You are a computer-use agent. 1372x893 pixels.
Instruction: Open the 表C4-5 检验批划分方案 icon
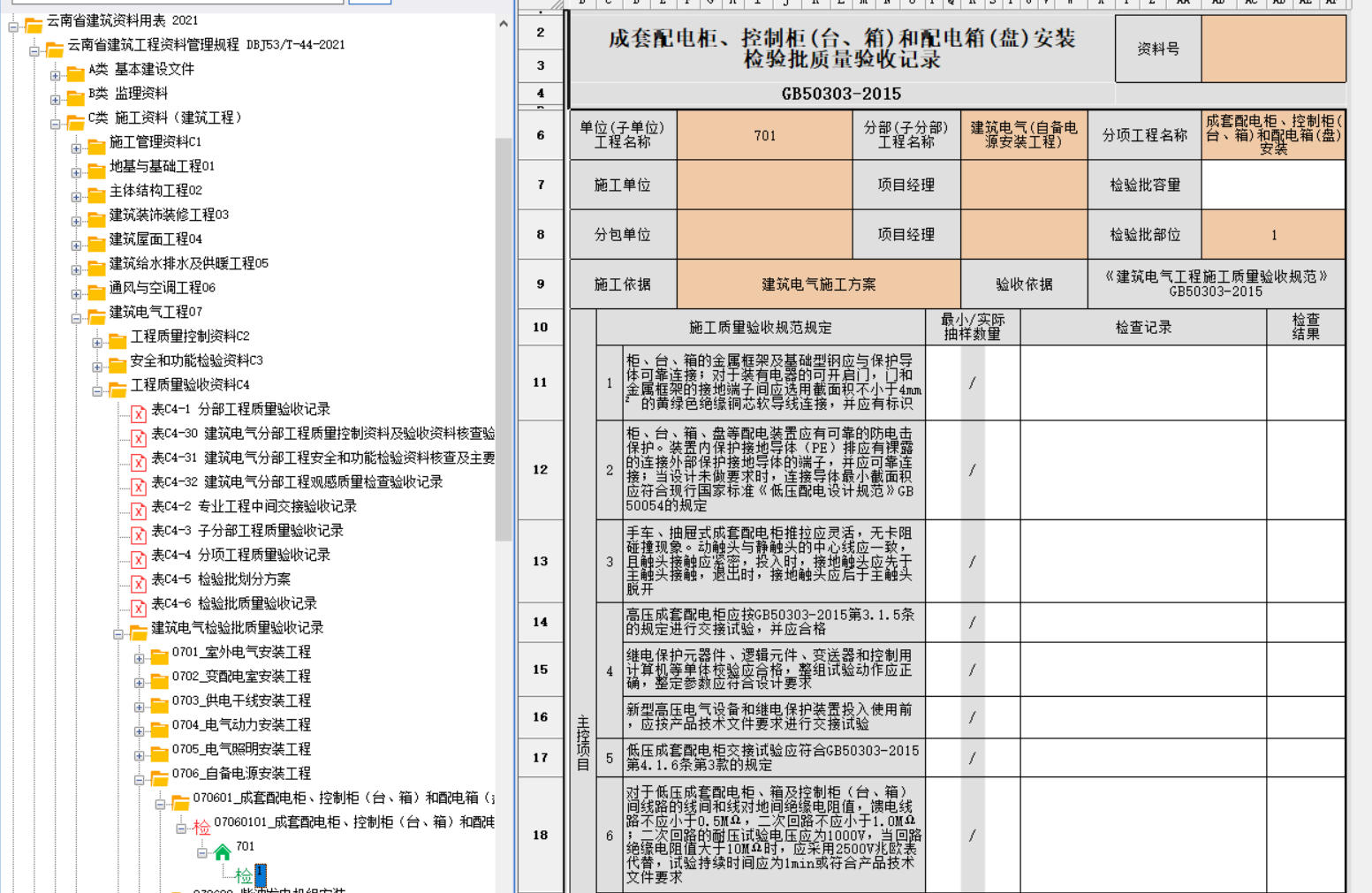coord(139,582)
